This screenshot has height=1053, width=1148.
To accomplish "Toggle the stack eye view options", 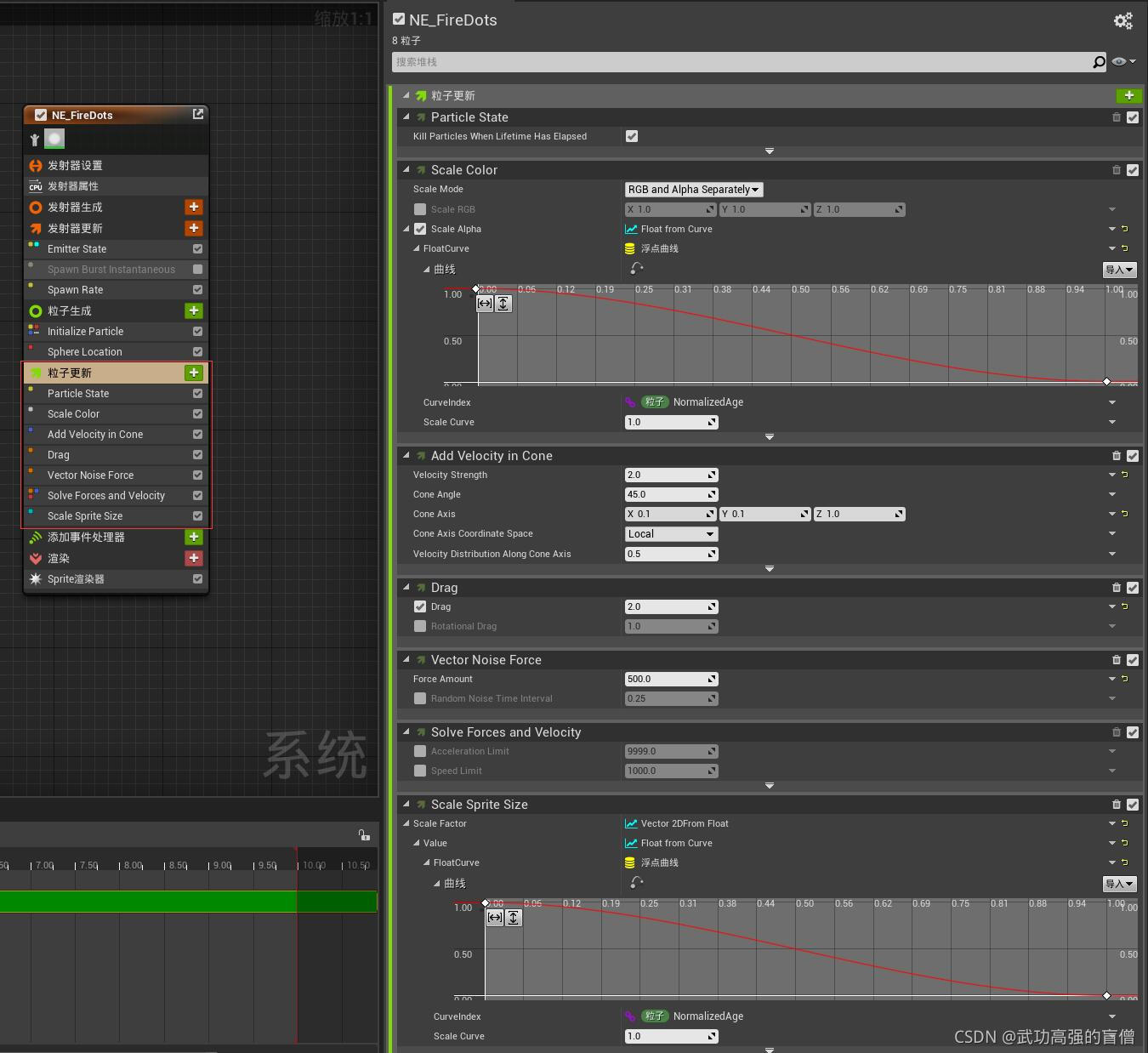I will [1123, 61].
